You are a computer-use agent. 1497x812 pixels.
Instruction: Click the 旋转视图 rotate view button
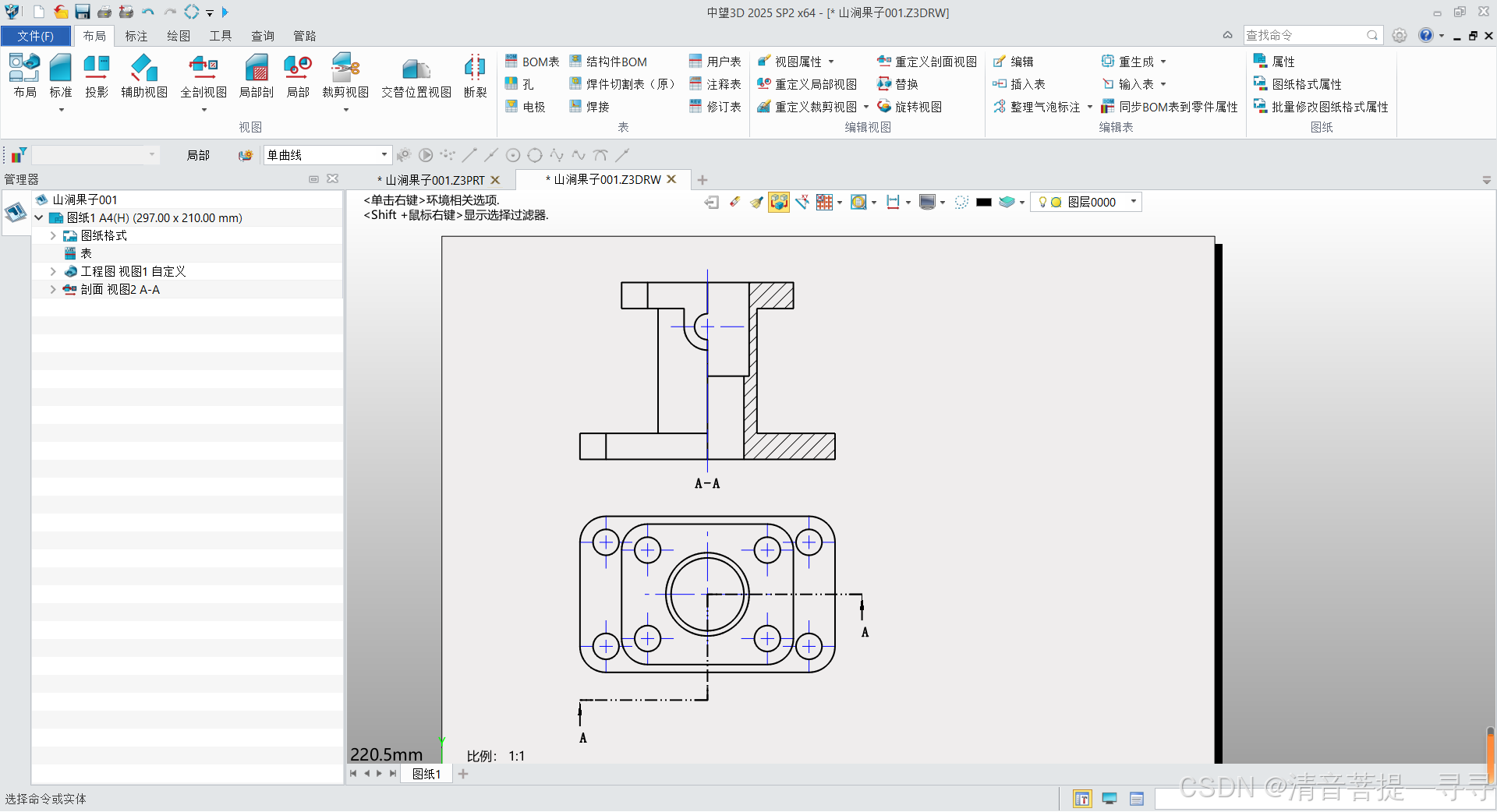click(909, 107)
